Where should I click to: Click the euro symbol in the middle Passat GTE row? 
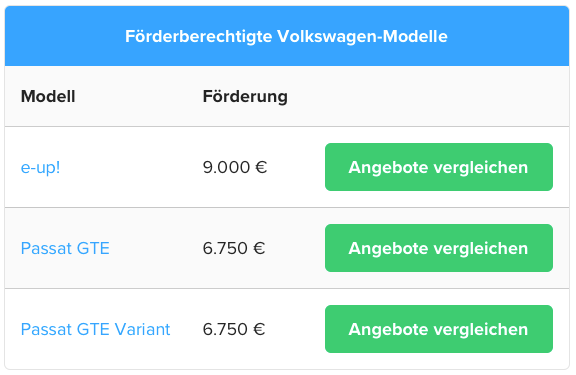click(x=259, y=248)
